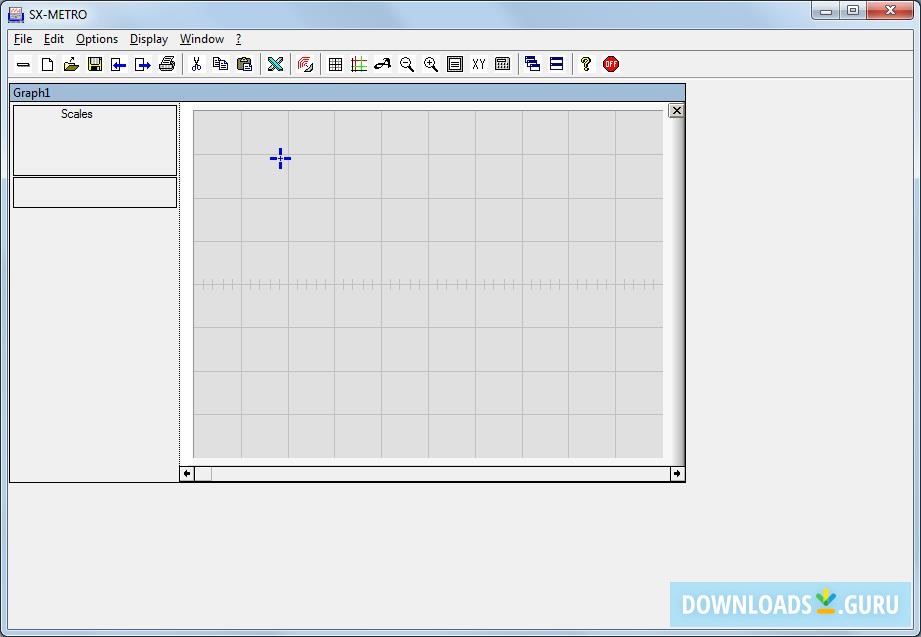Open help with question mark icon
The image size is (921, 637).
click(586, 64)
